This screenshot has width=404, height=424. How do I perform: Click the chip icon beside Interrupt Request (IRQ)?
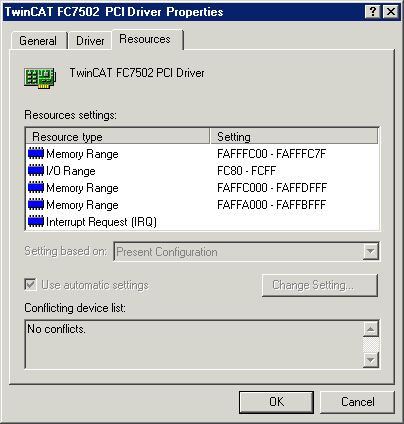click(36, 222)
